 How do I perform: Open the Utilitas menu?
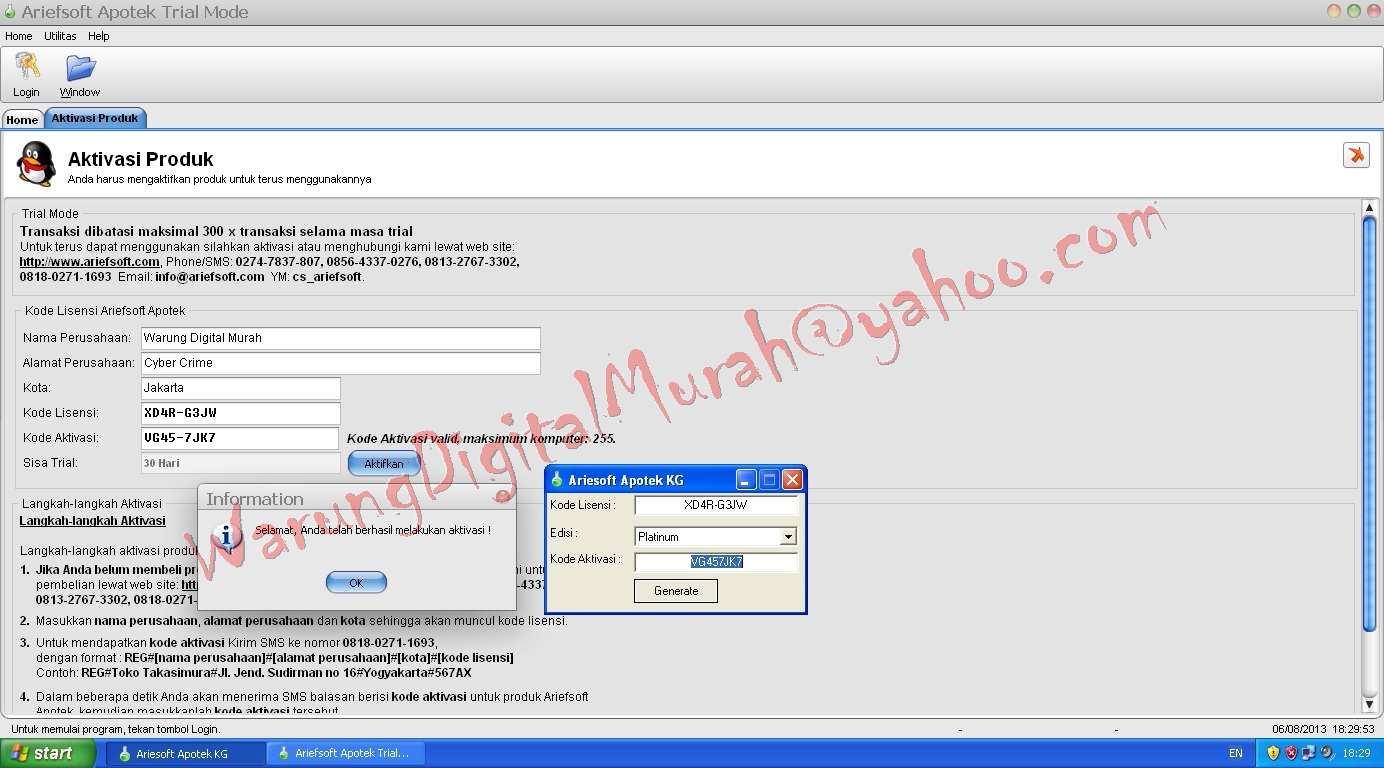tap(60, 36)
